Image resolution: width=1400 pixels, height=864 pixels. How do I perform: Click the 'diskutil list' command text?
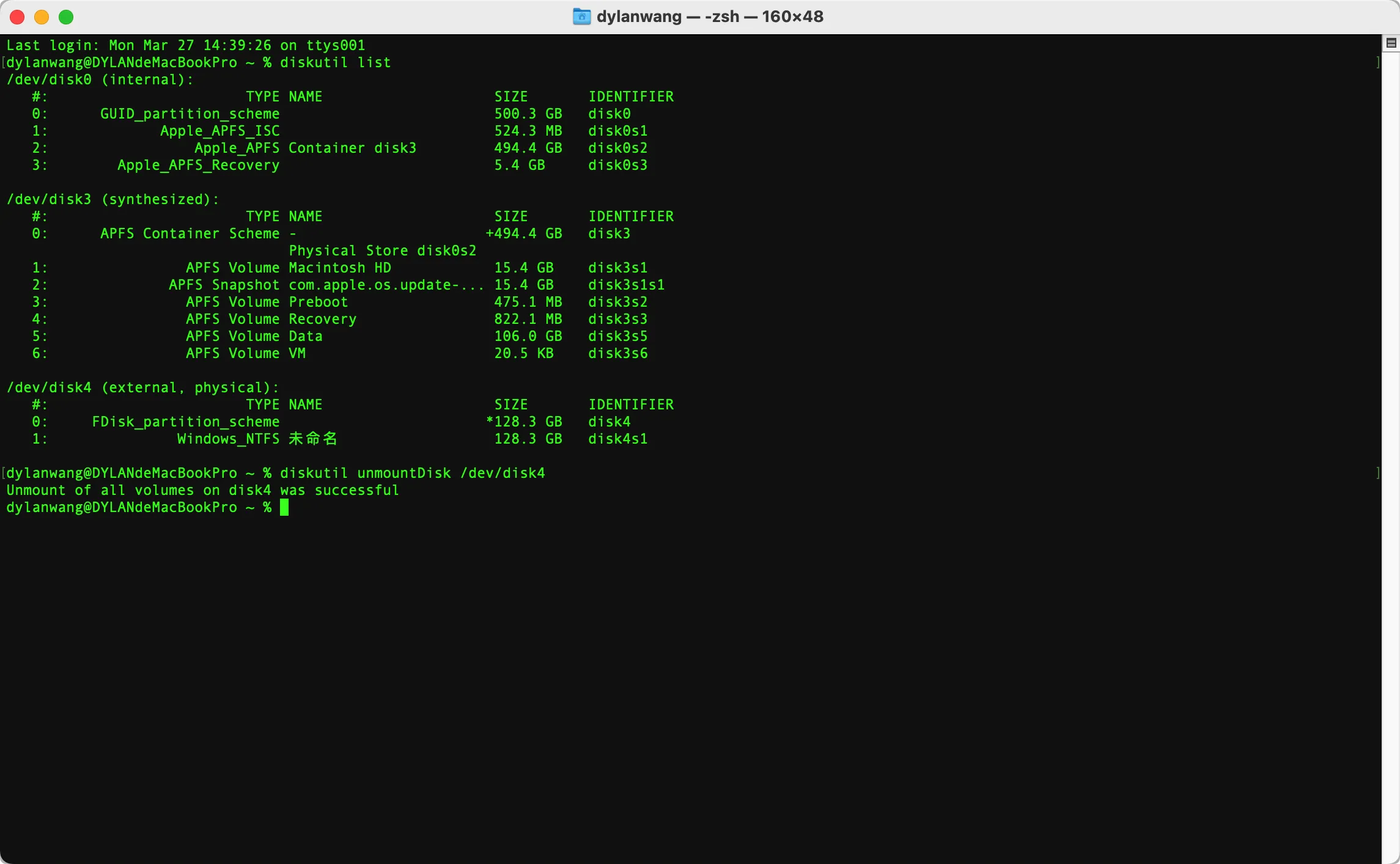tap(335, 62)
